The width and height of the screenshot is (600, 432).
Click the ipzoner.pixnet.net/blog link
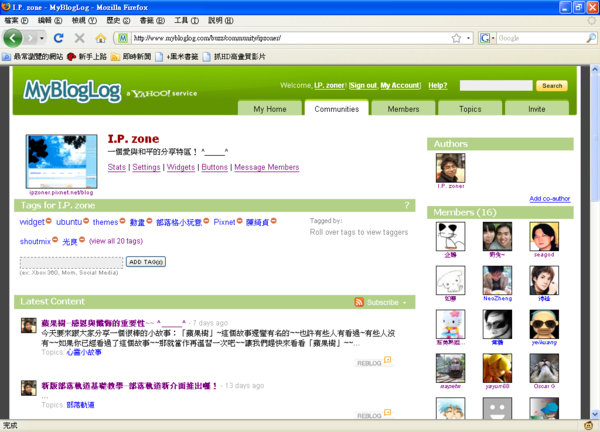61,192
